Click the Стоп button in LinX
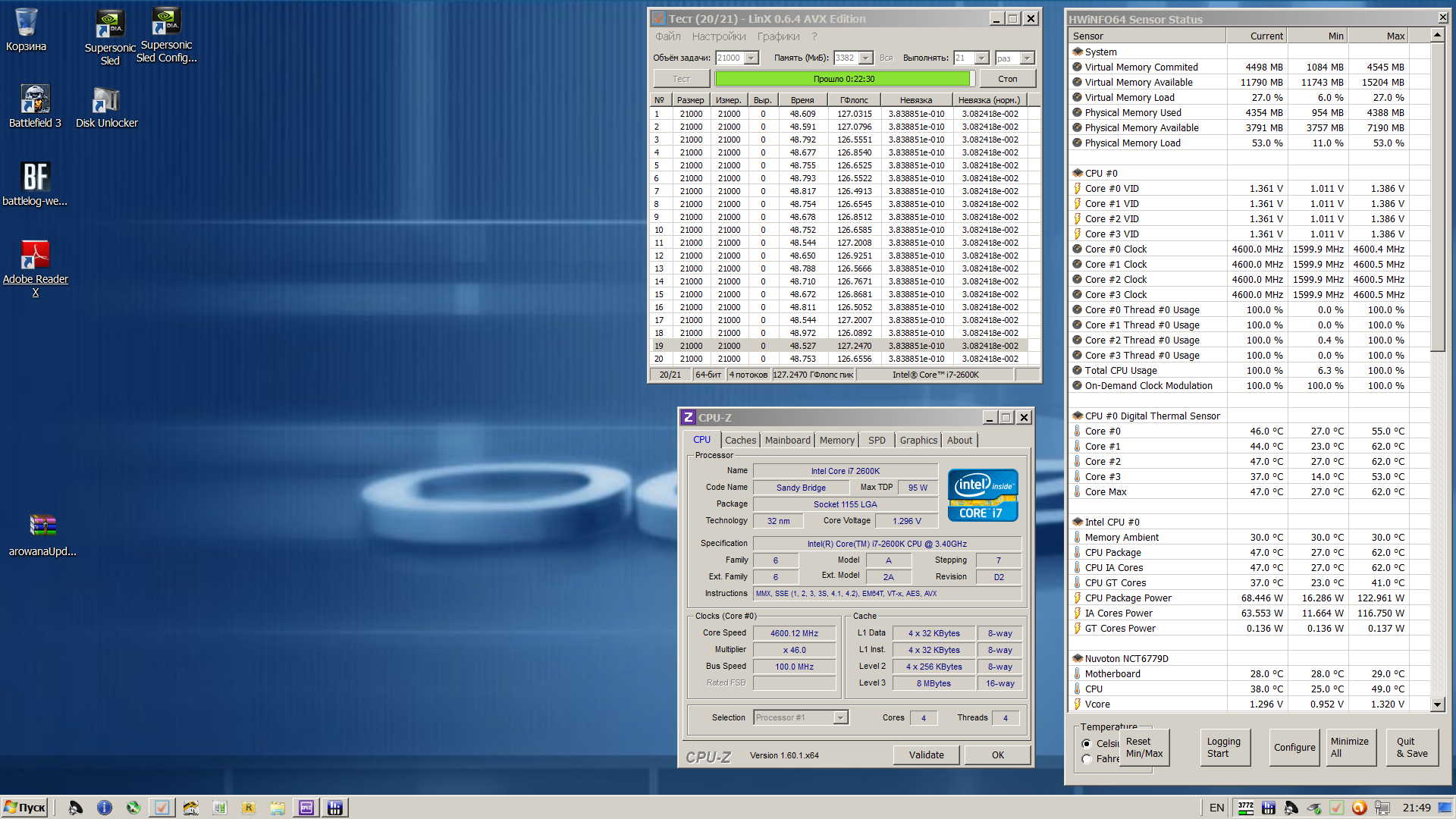The width and height of the screenshot is (1456, 819). [x=1008, y=79]
